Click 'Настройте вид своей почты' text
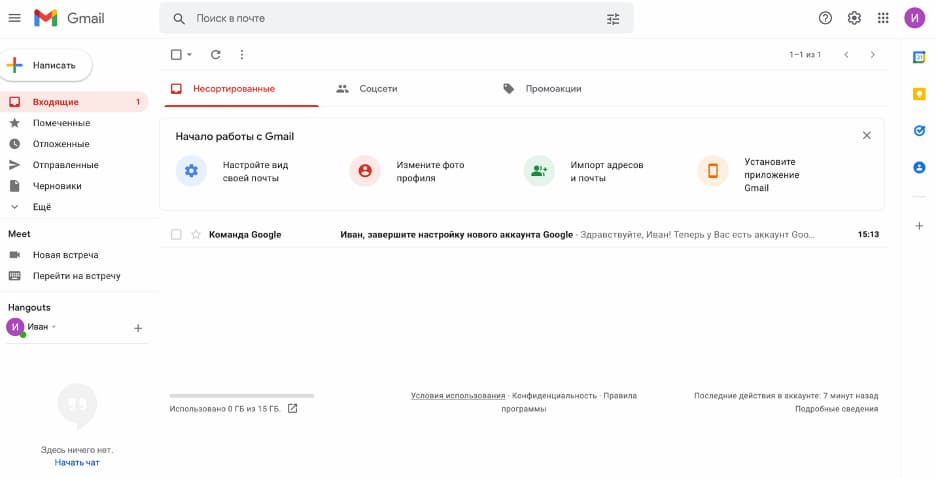The height and width of the screenshot is (478, 936). coord(255,171)
